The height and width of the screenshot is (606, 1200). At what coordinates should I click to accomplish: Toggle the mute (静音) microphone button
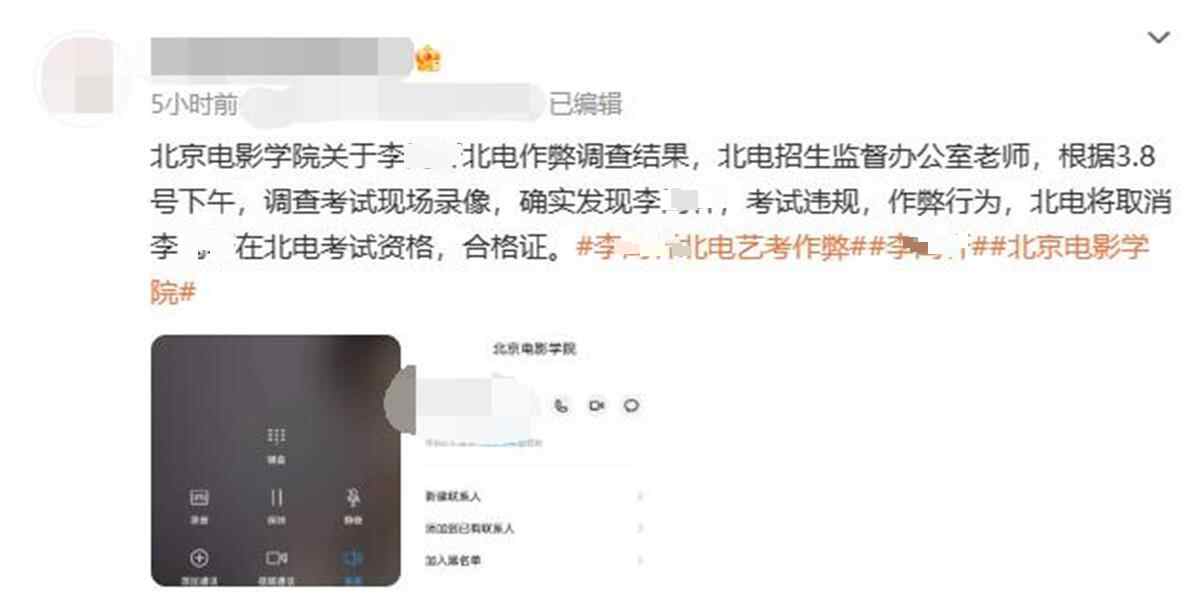pos(352,497)
